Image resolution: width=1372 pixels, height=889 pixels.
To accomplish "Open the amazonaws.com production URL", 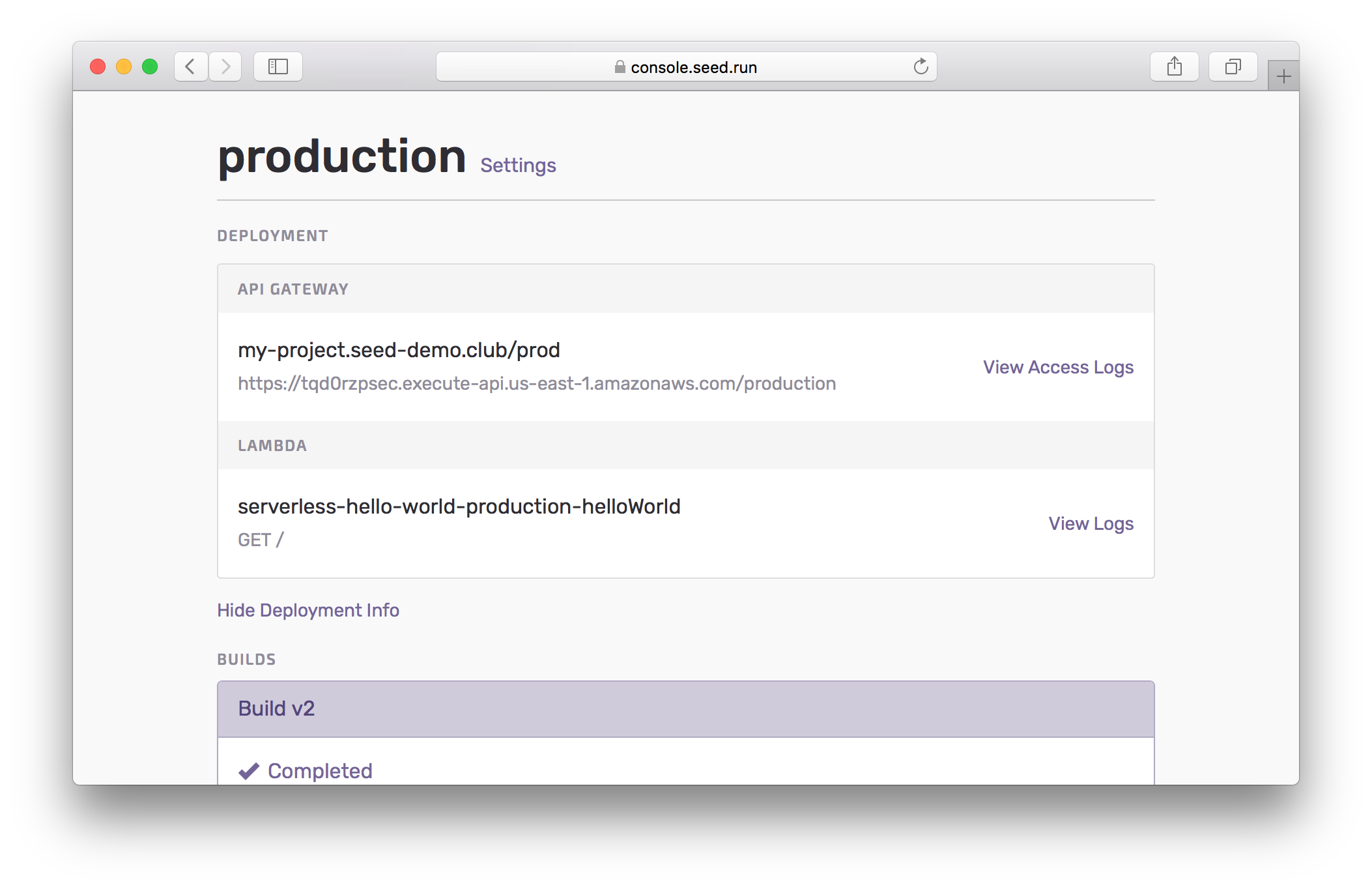I will coord(536,383).
